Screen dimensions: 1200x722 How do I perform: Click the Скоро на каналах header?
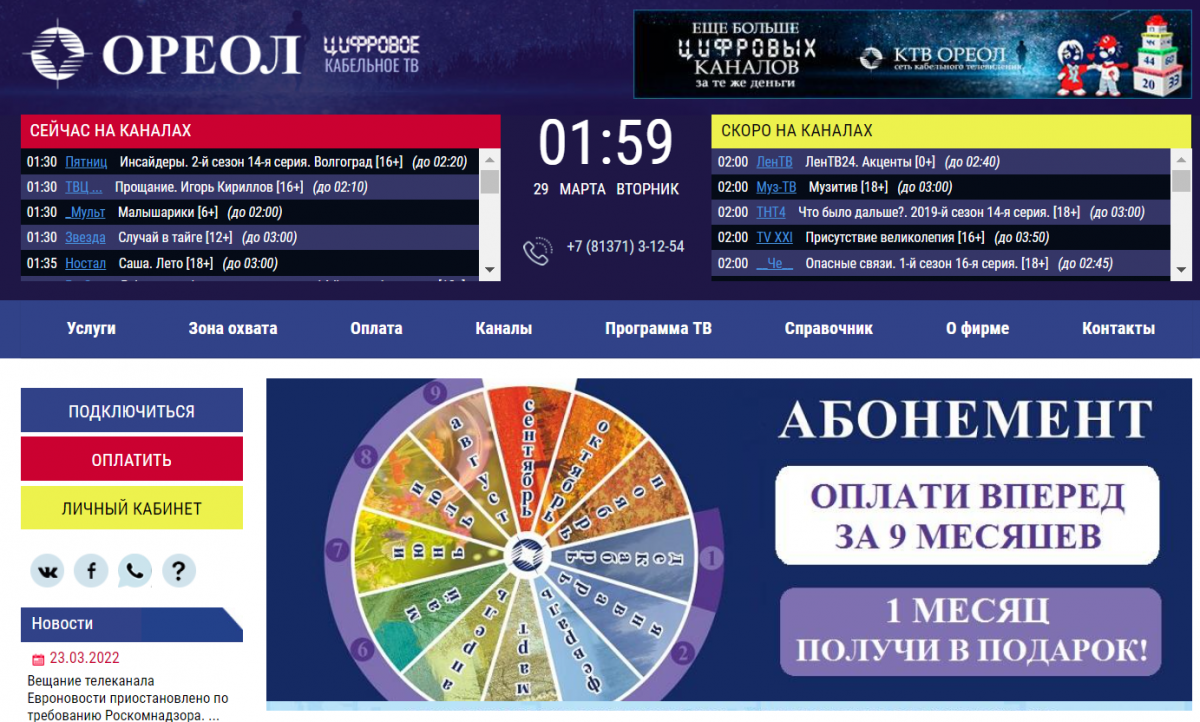(951, 131)
